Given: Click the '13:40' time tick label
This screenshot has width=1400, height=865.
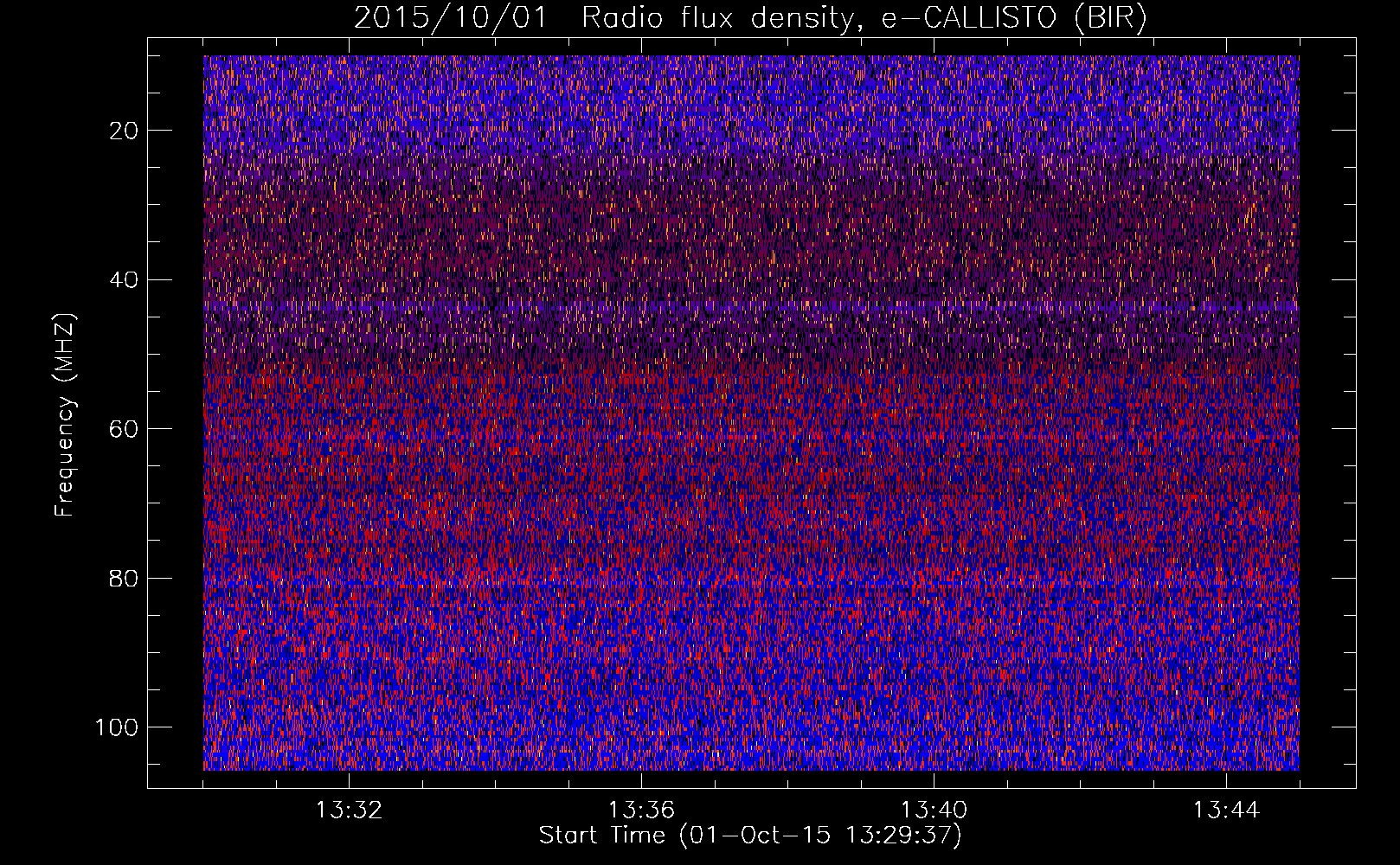Looking at the screenshot, I should 934,811.
